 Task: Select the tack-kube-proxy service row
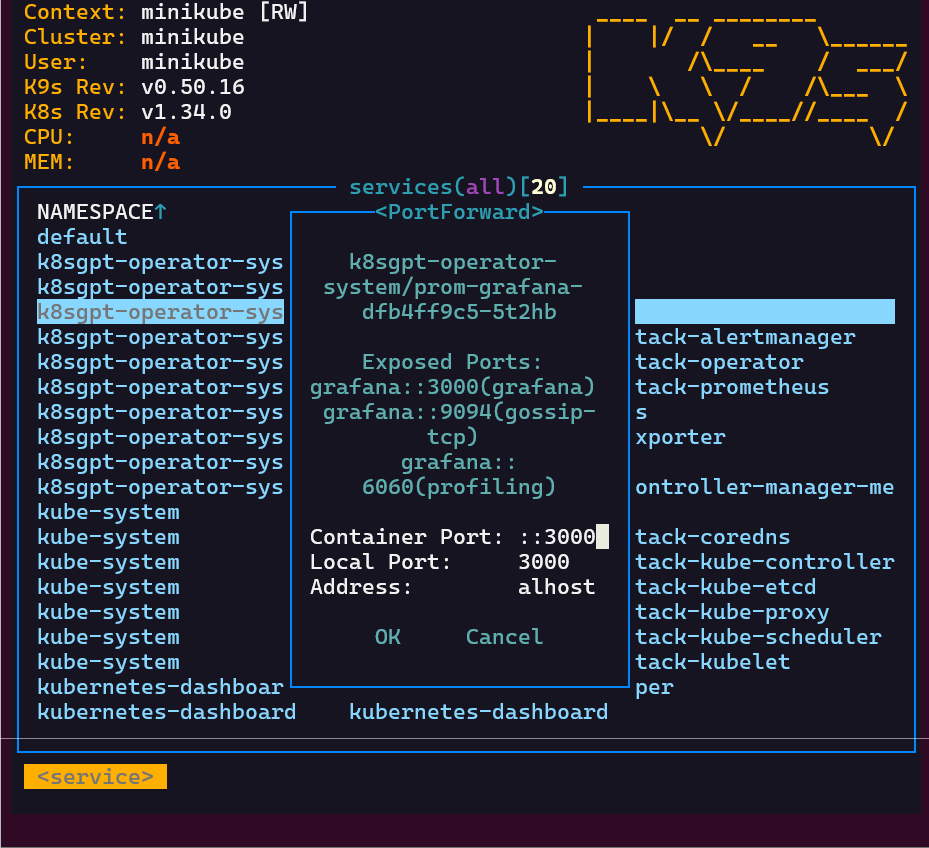click(732, 612)
